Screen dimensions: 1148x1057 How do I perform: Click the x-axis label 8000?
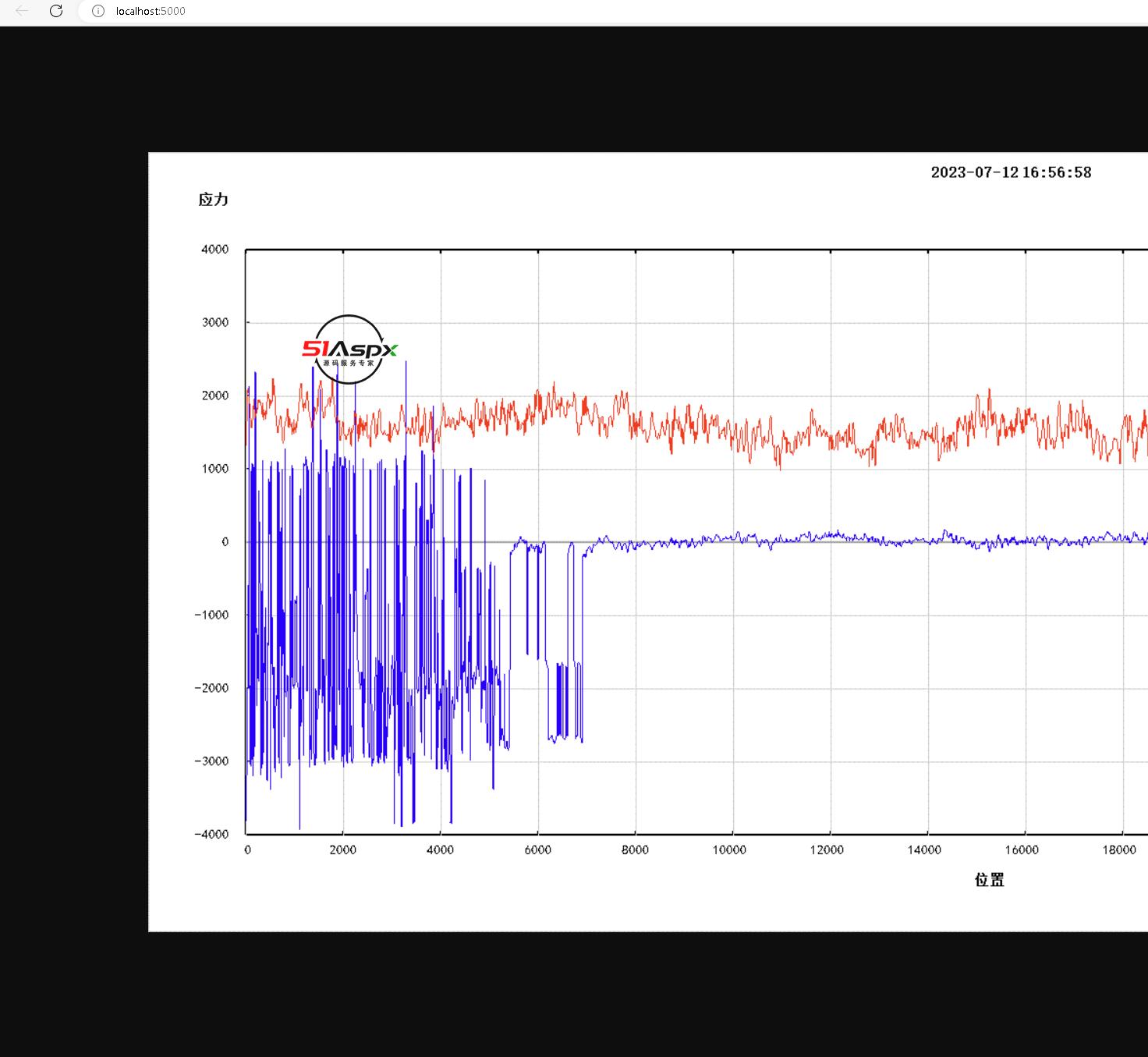pyautogui.click(x=635, y=850)
